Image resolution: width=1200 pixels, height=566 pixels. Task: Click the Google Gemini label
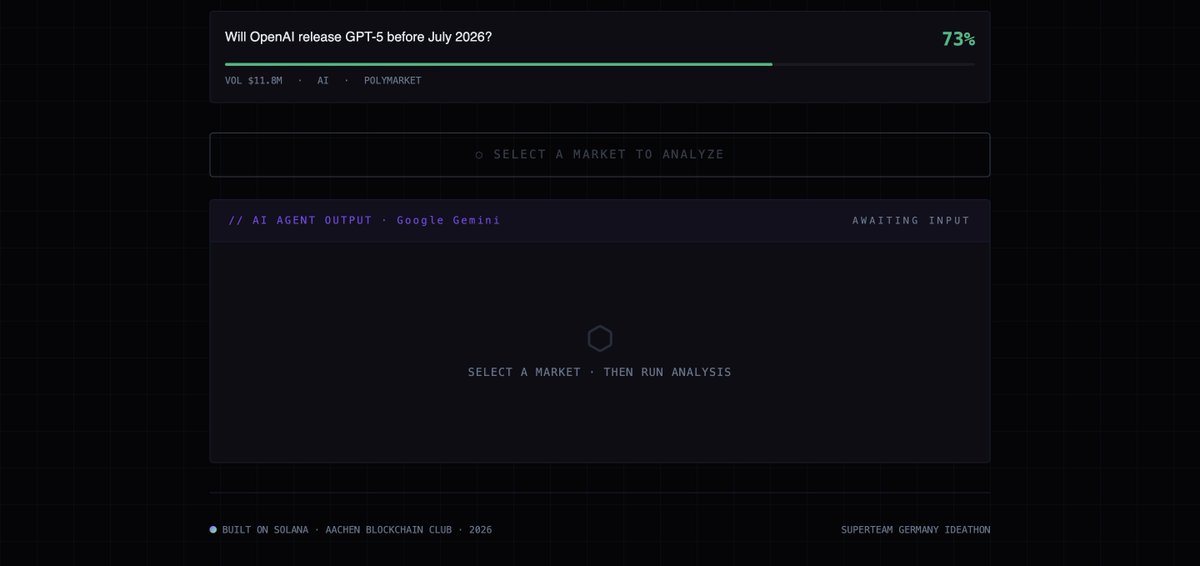click(448, 220)
